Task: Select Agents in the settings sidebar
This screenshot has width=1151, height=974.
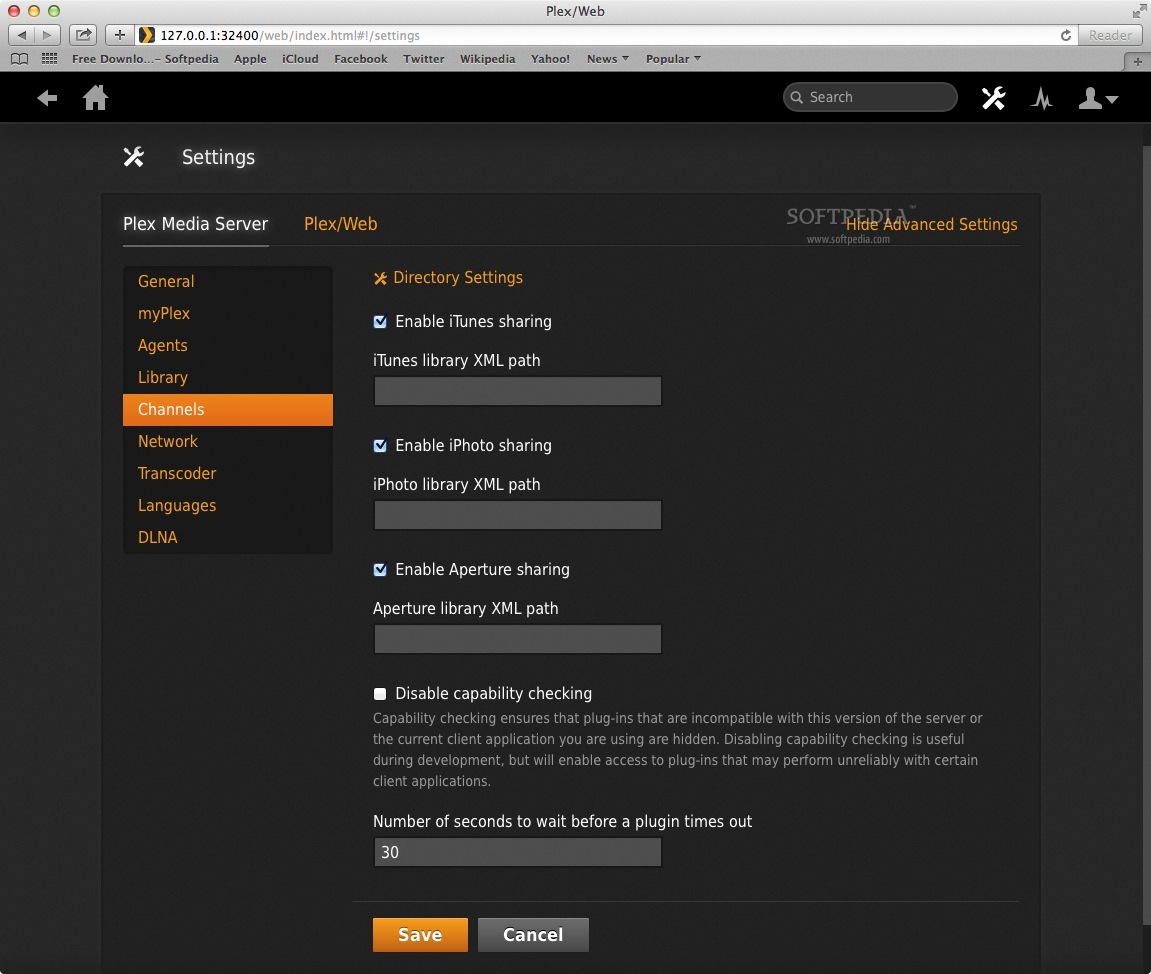Action: 228,345
